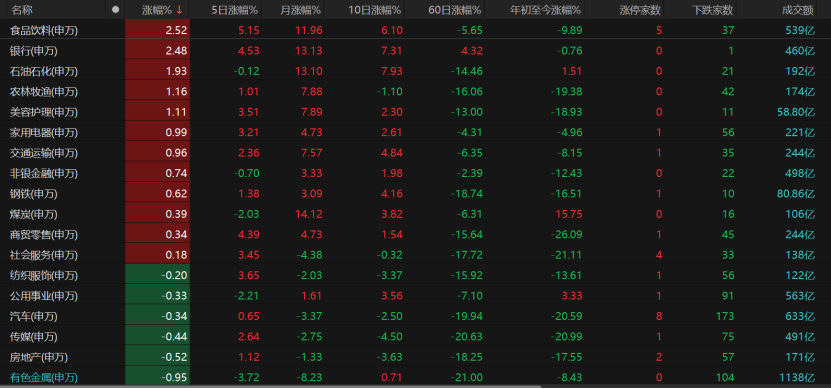
Task: Sort by the 成交额 column header
Action: [798, 10]
